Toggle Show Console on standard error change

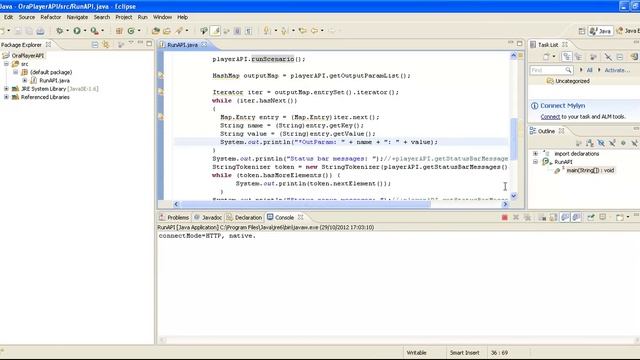point(576,218)
